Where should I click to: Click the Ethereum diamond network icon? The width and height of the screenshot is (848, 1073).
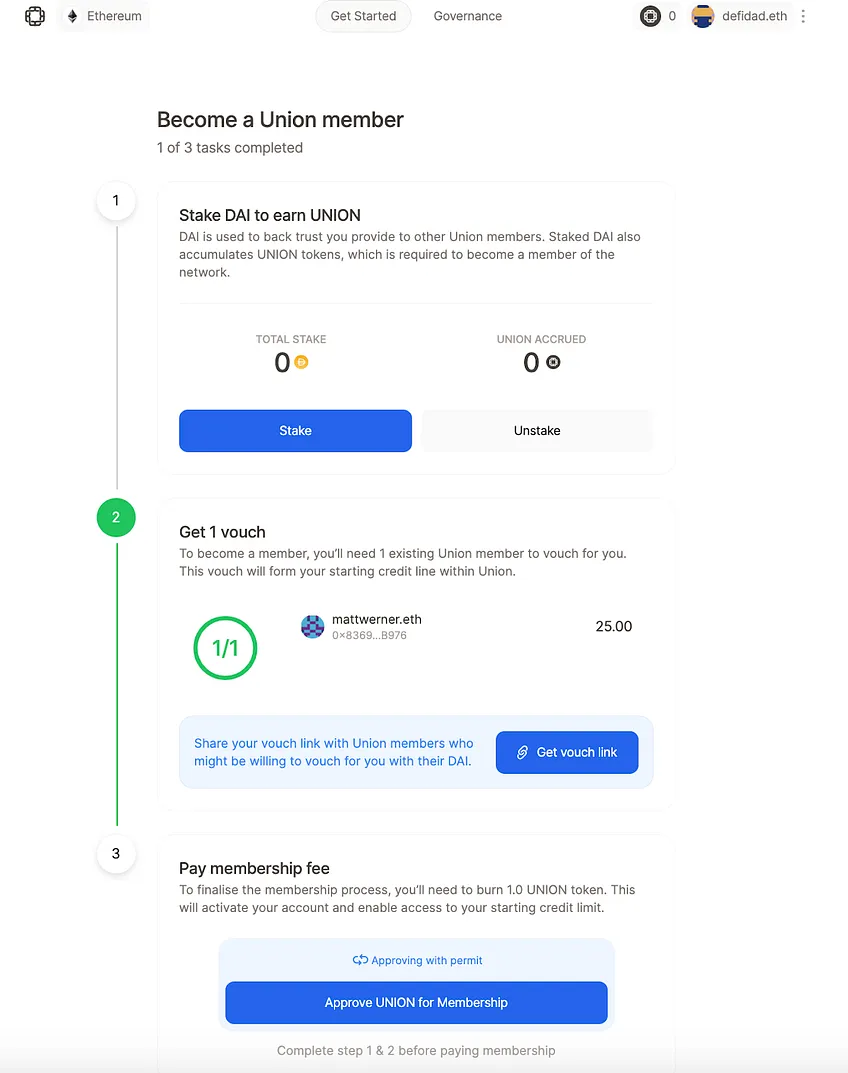(x=73, y=16)
